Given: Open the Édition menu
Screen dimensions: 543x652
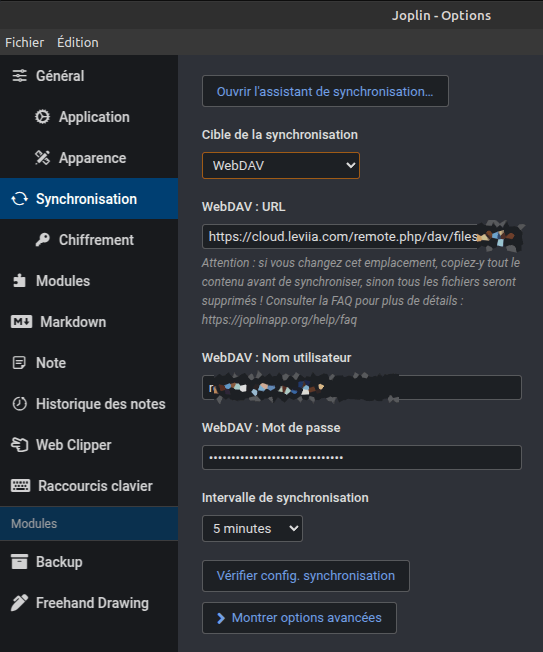Looking at the screenshot, I should pos(78,42).
